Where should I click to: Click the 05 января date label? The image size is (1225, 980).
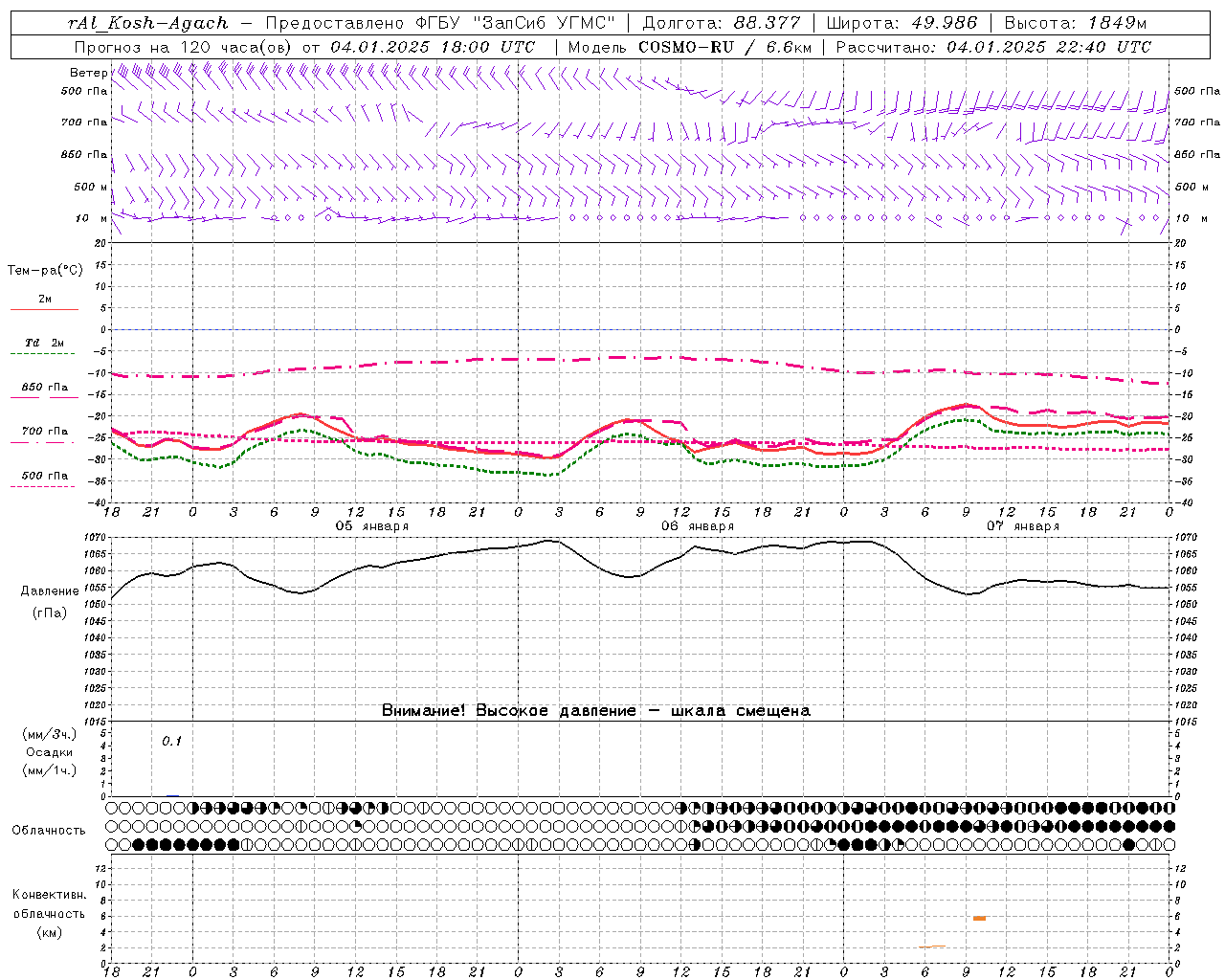pyautogui.click(x=371, y=526)
